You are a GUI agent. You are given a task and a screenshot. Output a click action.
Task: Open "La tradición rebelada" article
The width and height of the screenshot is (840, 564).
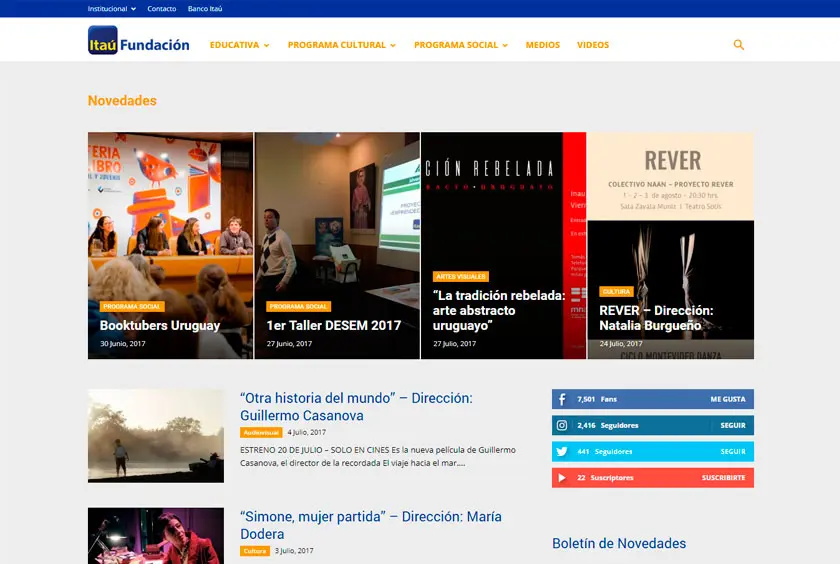[x=499, y=311]
